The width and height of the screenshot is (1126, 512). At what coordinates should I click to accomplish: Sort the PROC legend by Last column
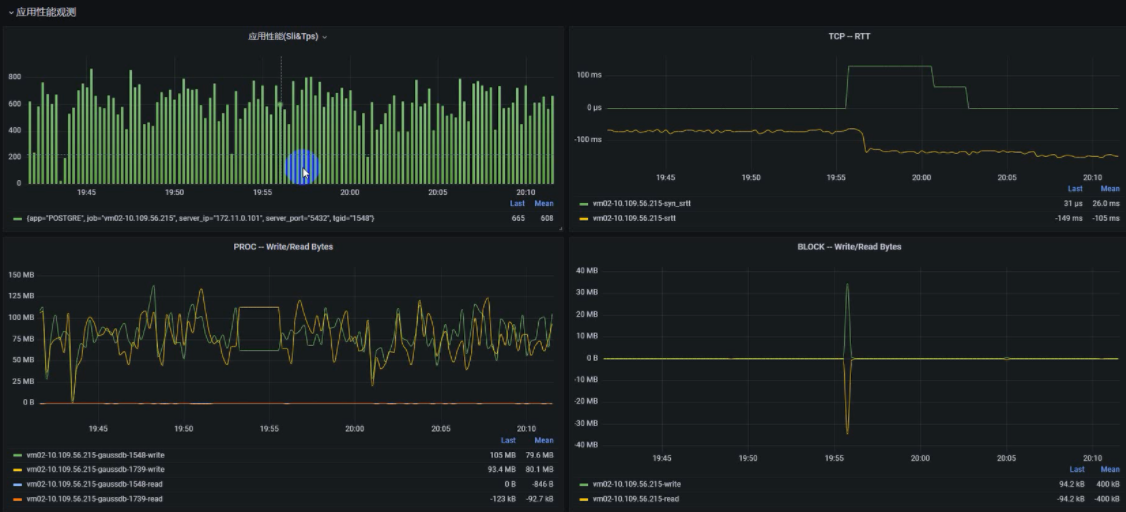pyautogui.click(x=508, y=440)
